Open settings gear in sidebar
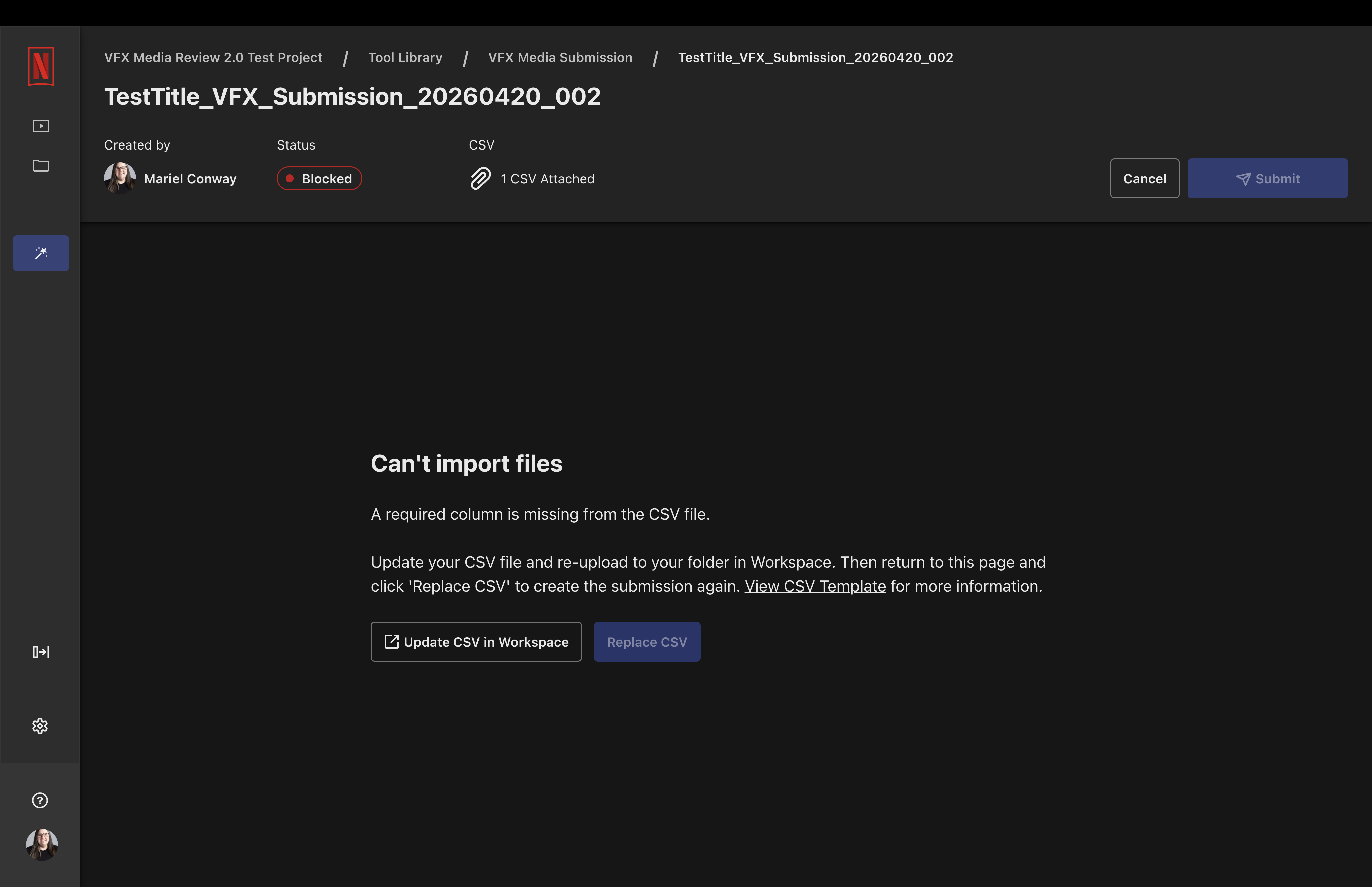Screen dimensions: 1372x887 (x=40, y=726)
